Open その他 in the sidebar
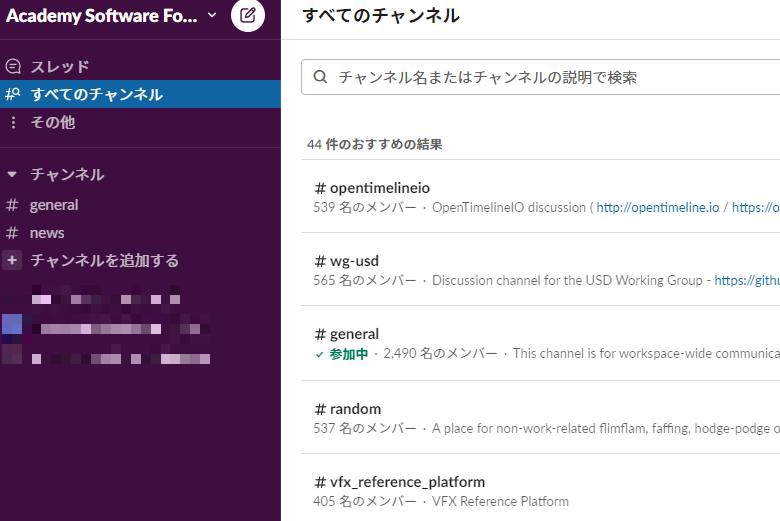The height and width of the screenshot is (521, 780). pos(140,122)
